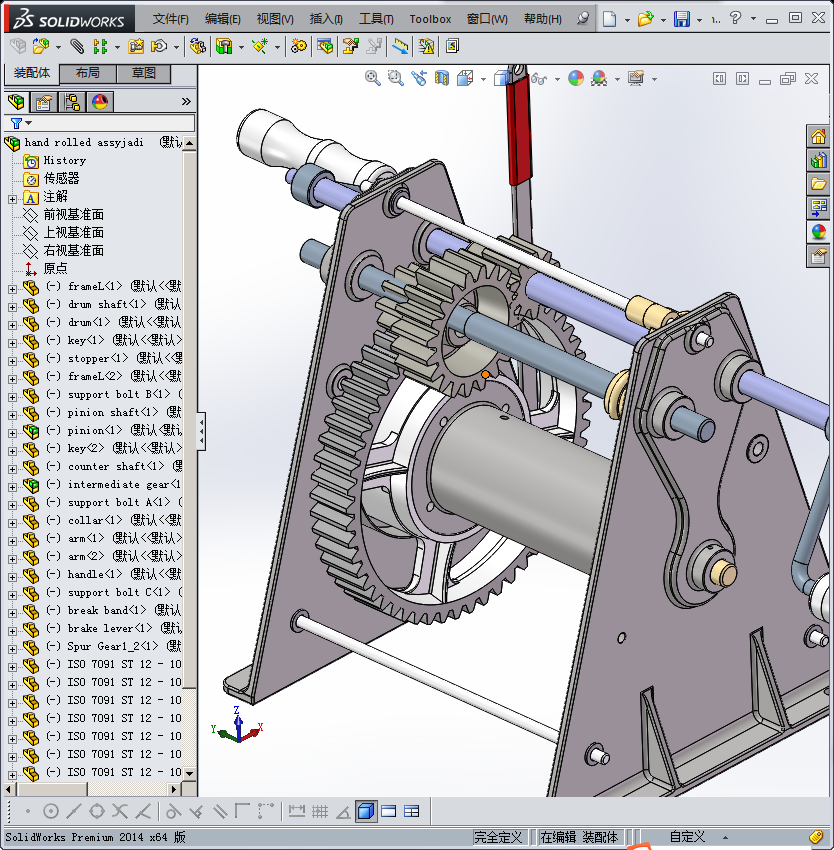
Task: Expand the frameL<1> component node
Action: (12, 288)
